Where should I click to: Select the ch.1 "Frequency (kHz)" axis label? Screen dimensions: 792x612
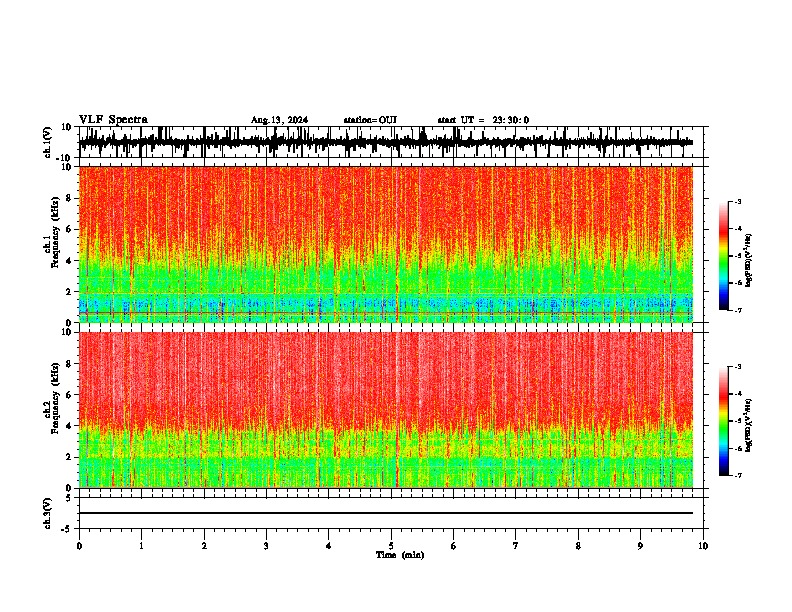(x=55, y=232)
